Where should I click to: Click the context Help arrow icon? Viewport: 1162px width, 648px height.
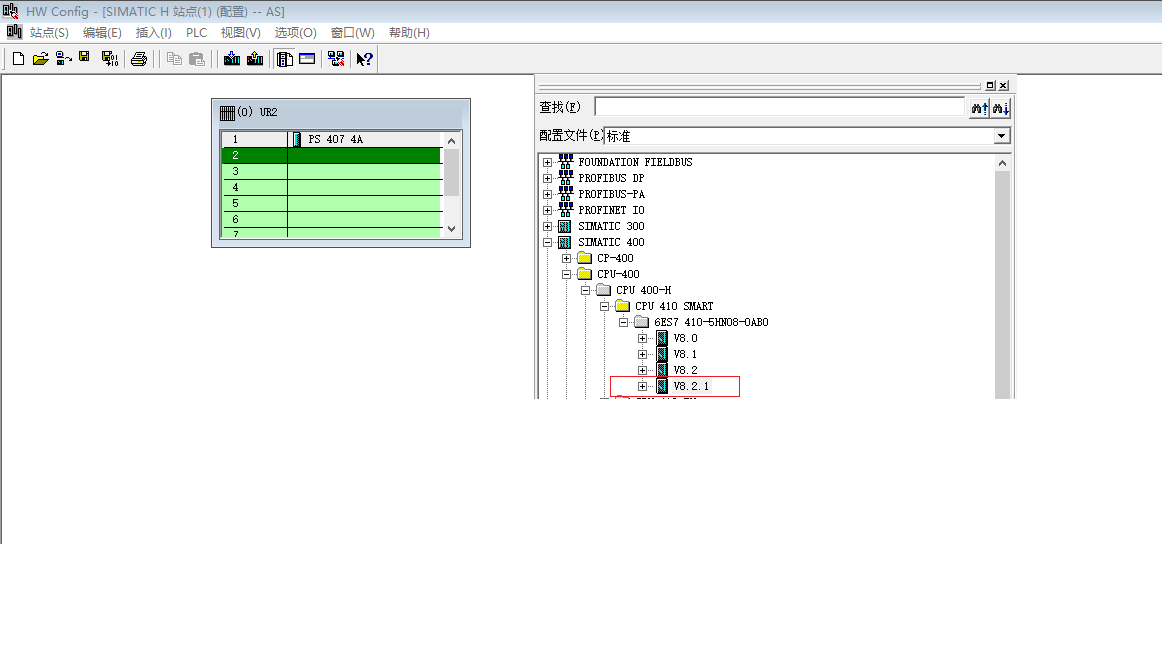coord(364,59)
